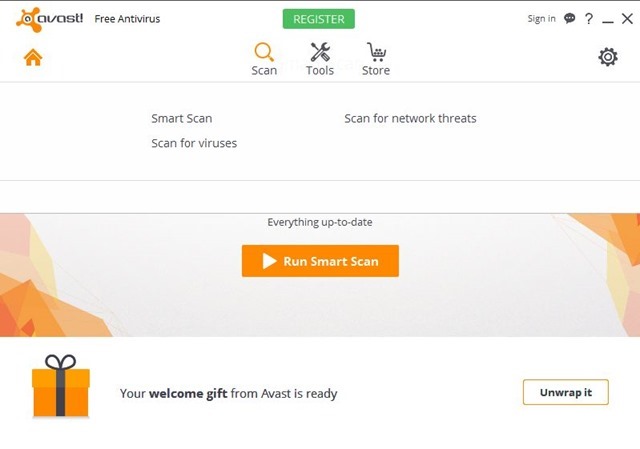Click the welcome gift message text
Viewport: 640px width, 449px height.
(228, 394)
